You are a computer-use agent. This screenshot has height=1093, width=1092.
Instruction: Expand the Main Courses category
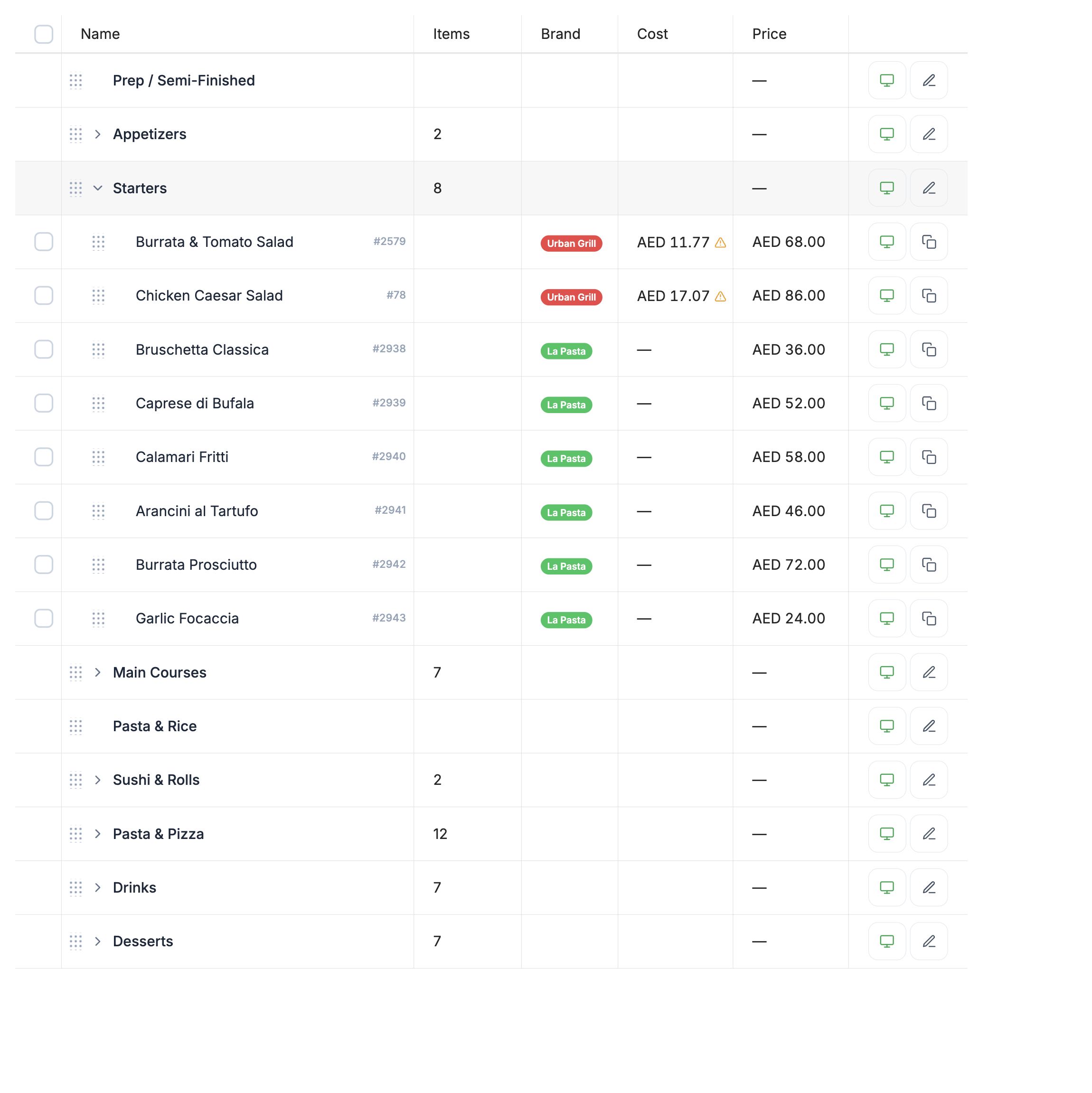[98, 672]
